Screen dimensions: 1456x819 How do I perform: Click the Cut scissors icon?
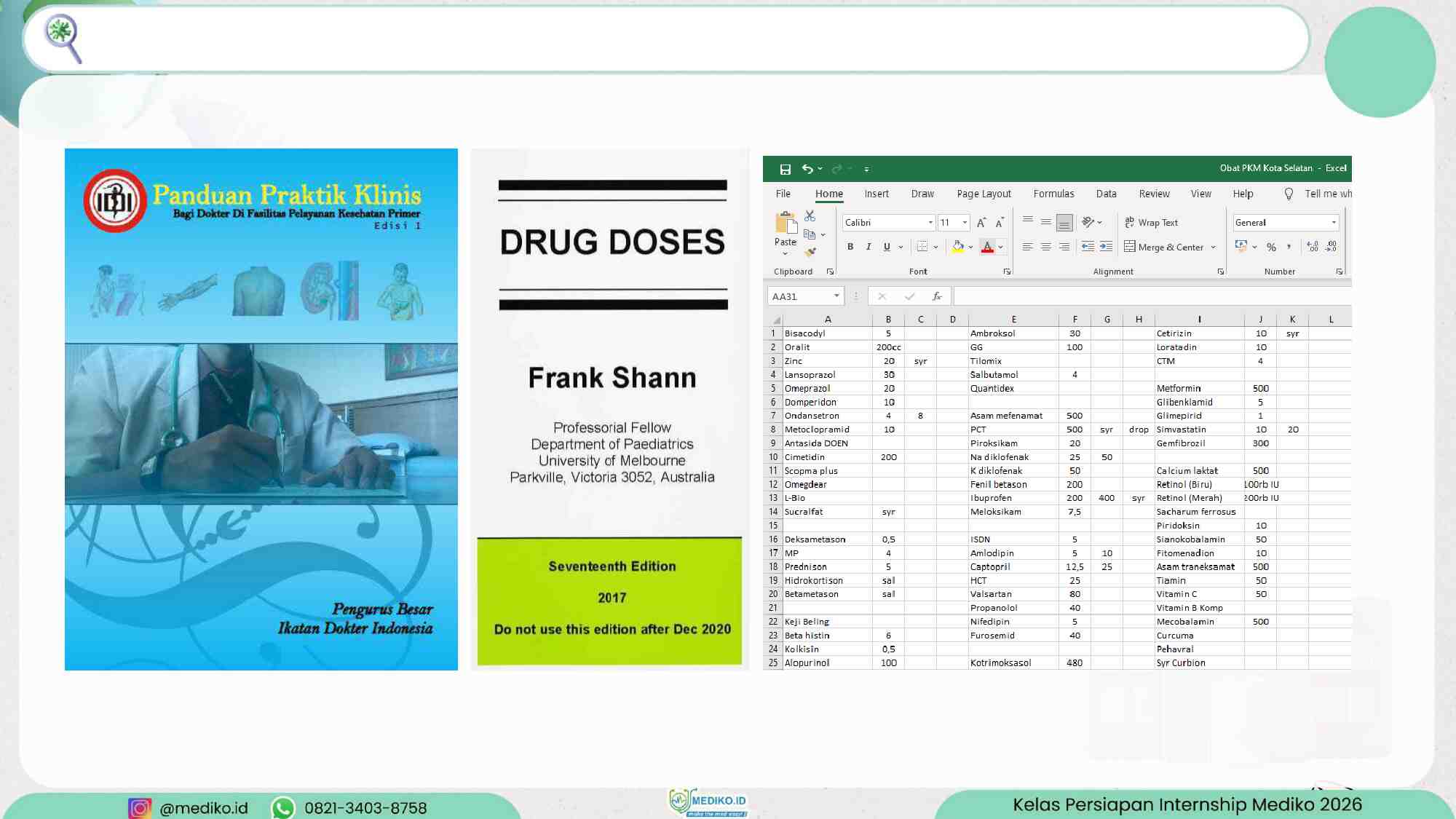(810, 216)
